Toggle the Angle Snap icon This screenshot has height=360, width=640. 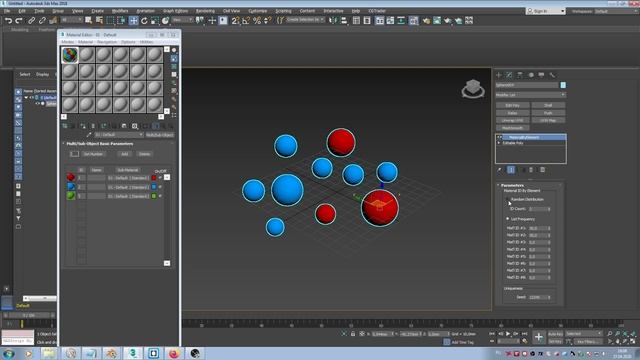point(246,20)
